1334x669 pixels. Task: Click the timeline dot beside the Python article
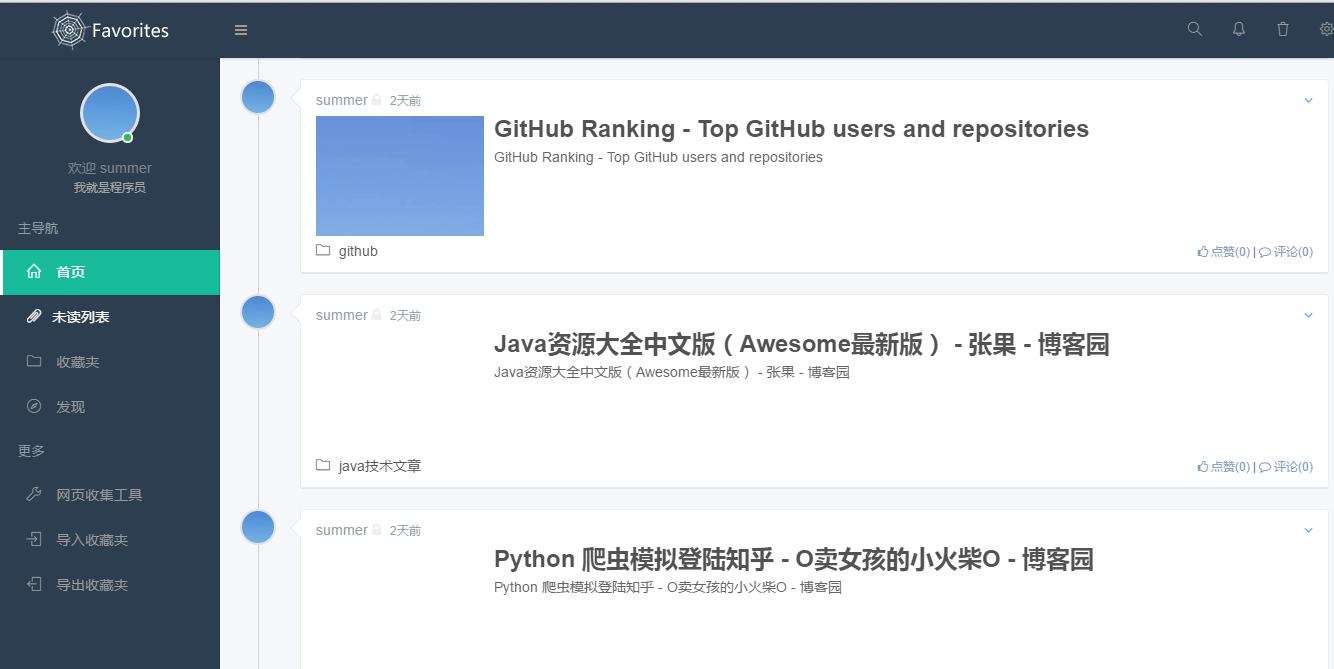click(258, 527)
